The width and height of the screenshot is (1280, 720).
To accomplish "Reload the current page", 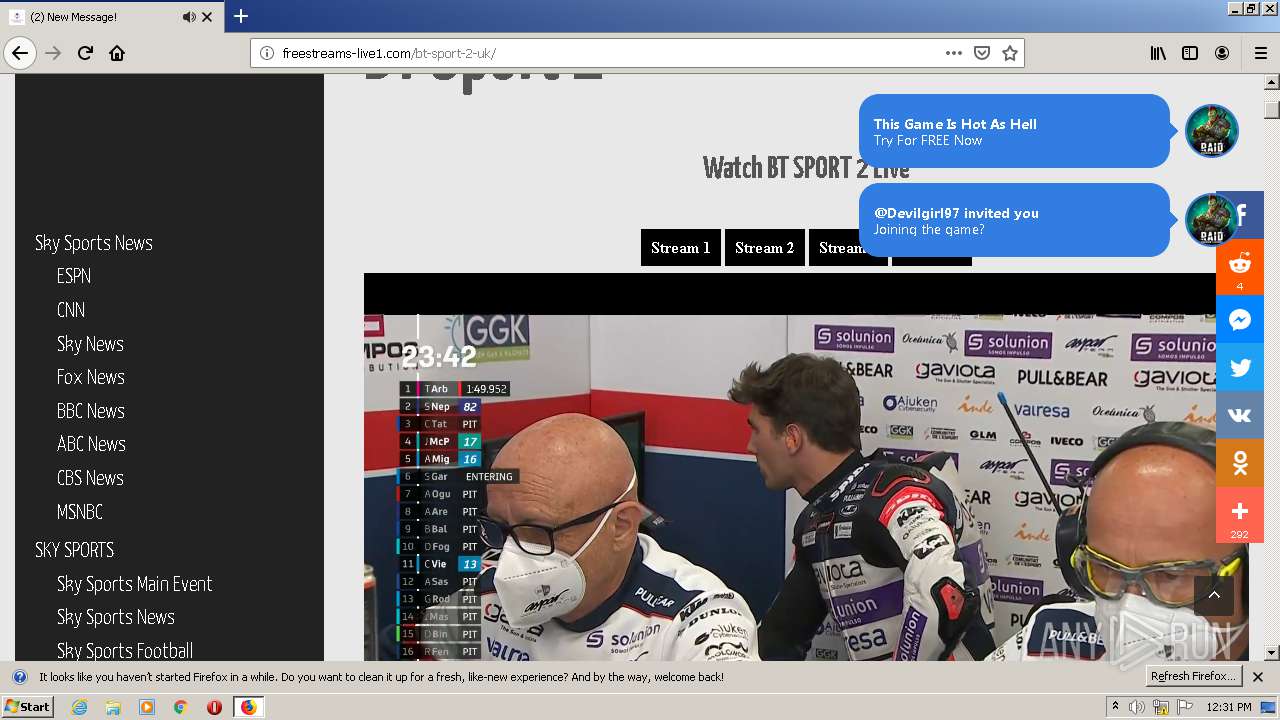I will point(85,53).
